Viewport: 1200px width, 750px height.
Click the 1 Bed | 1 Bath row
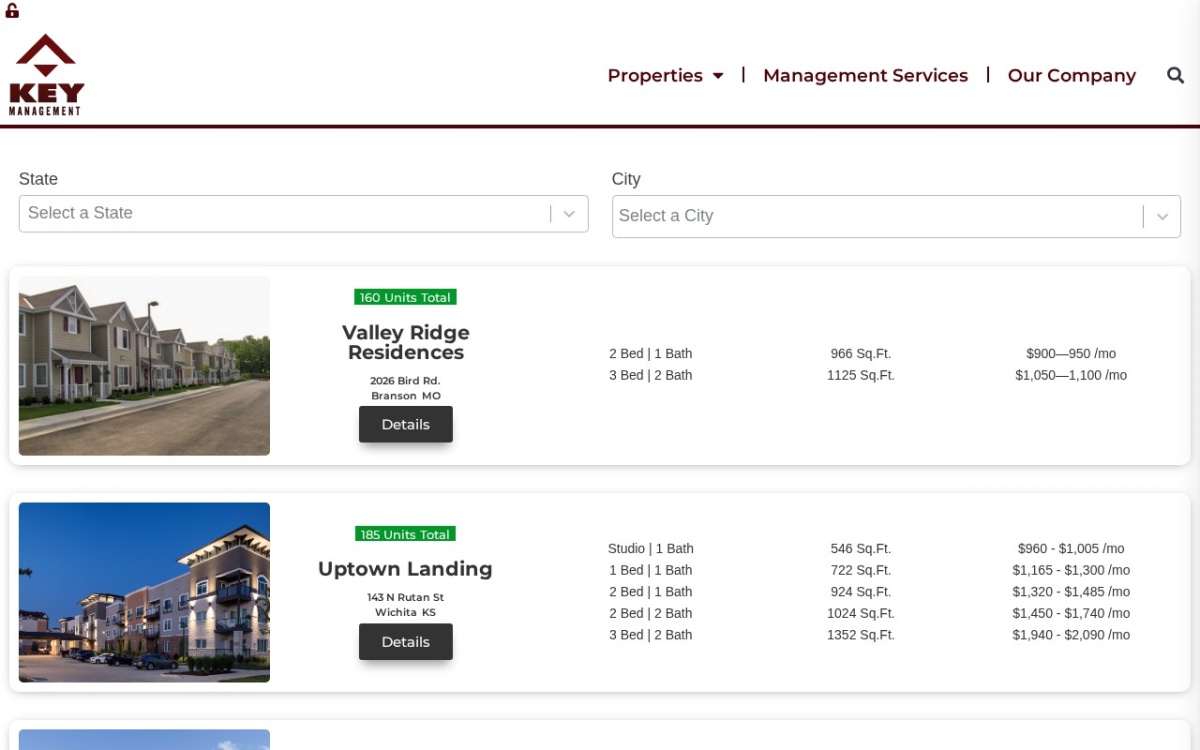pos(651,570)
